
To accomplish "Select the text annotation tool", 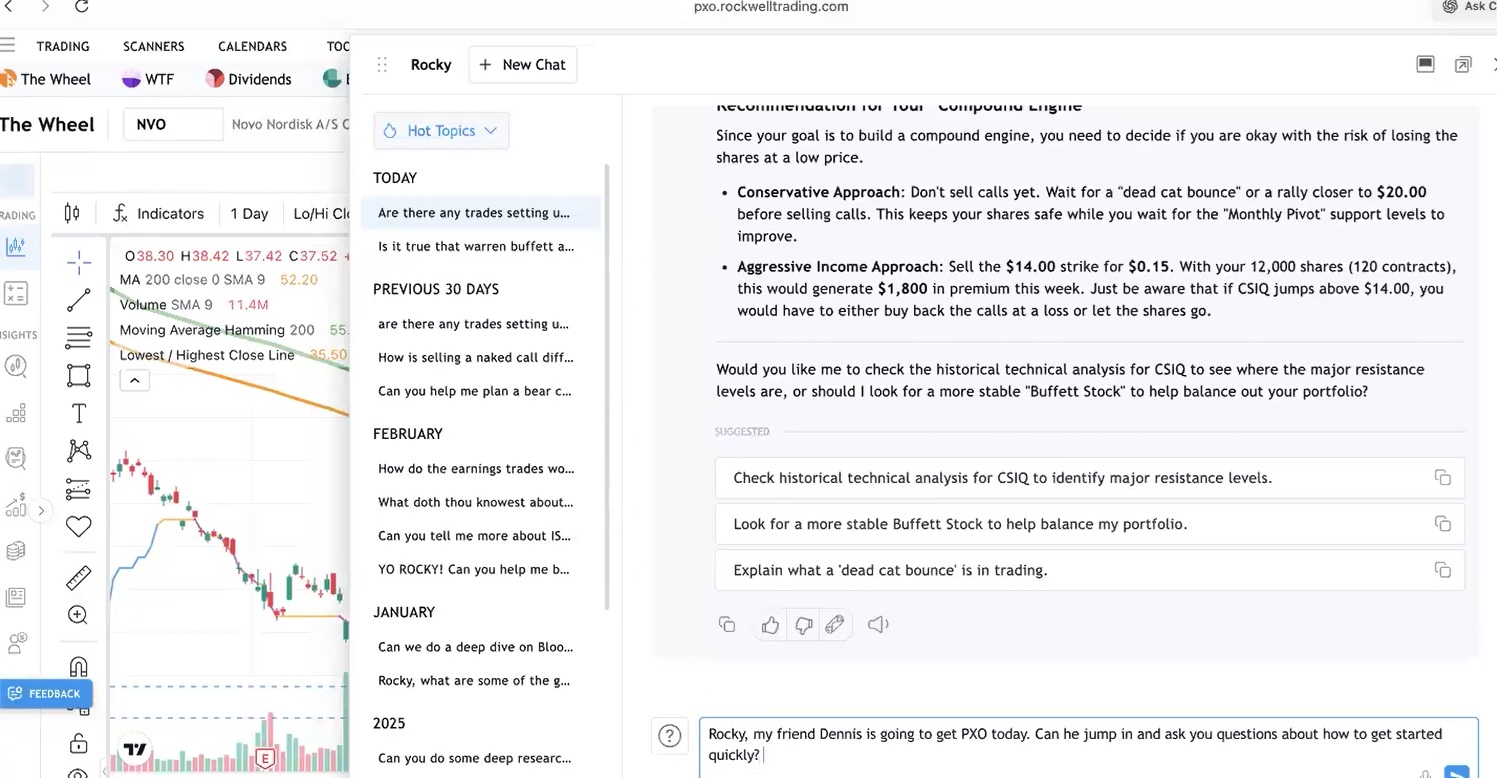I will coord(79,414).
